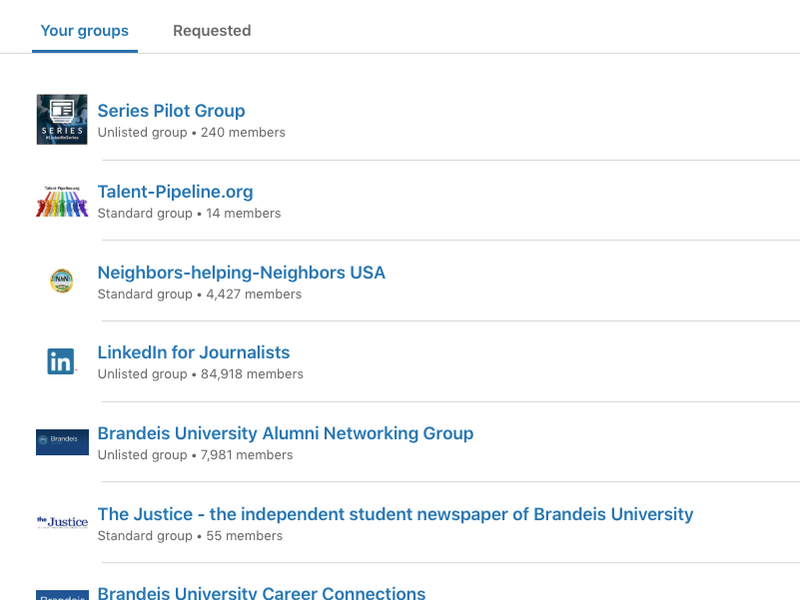
Task: Click The Justice newspaper logo
Action: point(62,522)
